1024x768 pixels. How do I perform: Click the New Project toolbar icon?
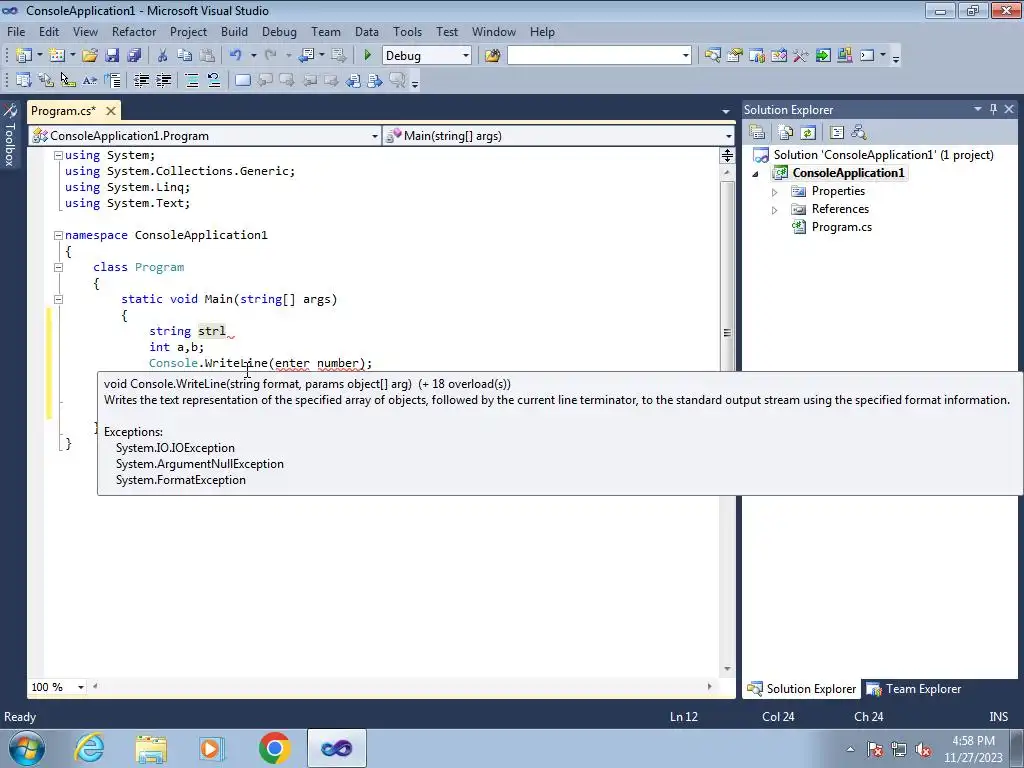(24, 56)
